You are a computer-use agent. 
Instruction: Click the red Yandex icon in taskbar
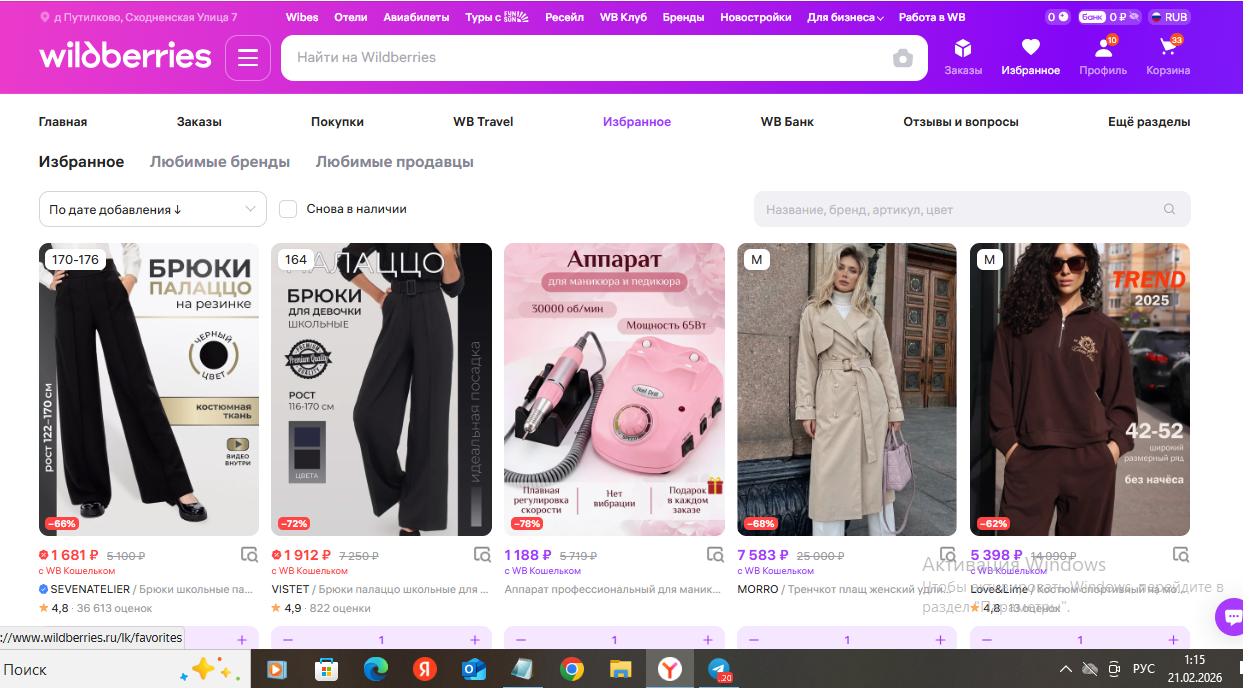(x=424, y=669)
